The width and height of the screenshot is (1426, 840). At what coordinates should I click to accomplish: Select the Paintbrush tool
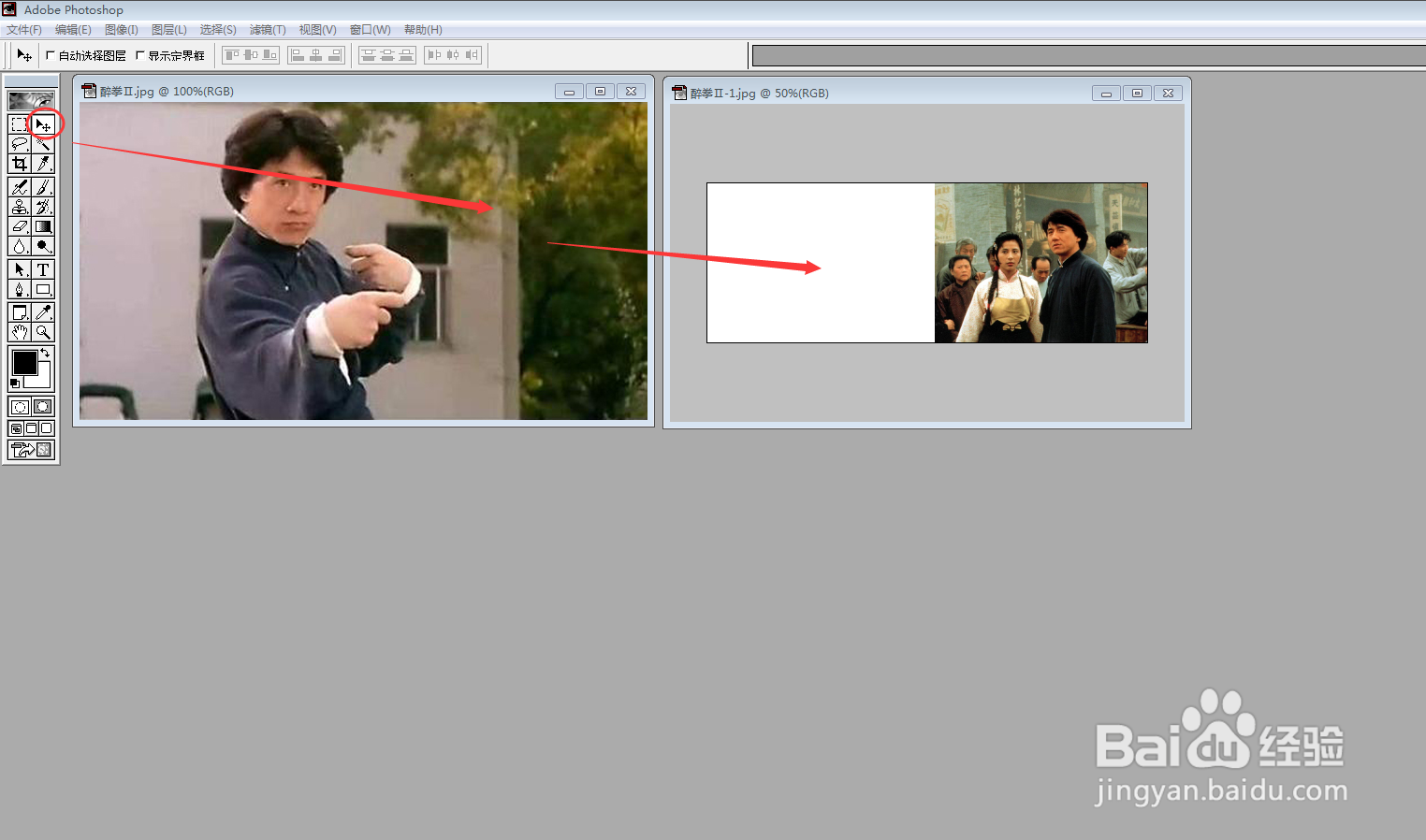(43, 187)
